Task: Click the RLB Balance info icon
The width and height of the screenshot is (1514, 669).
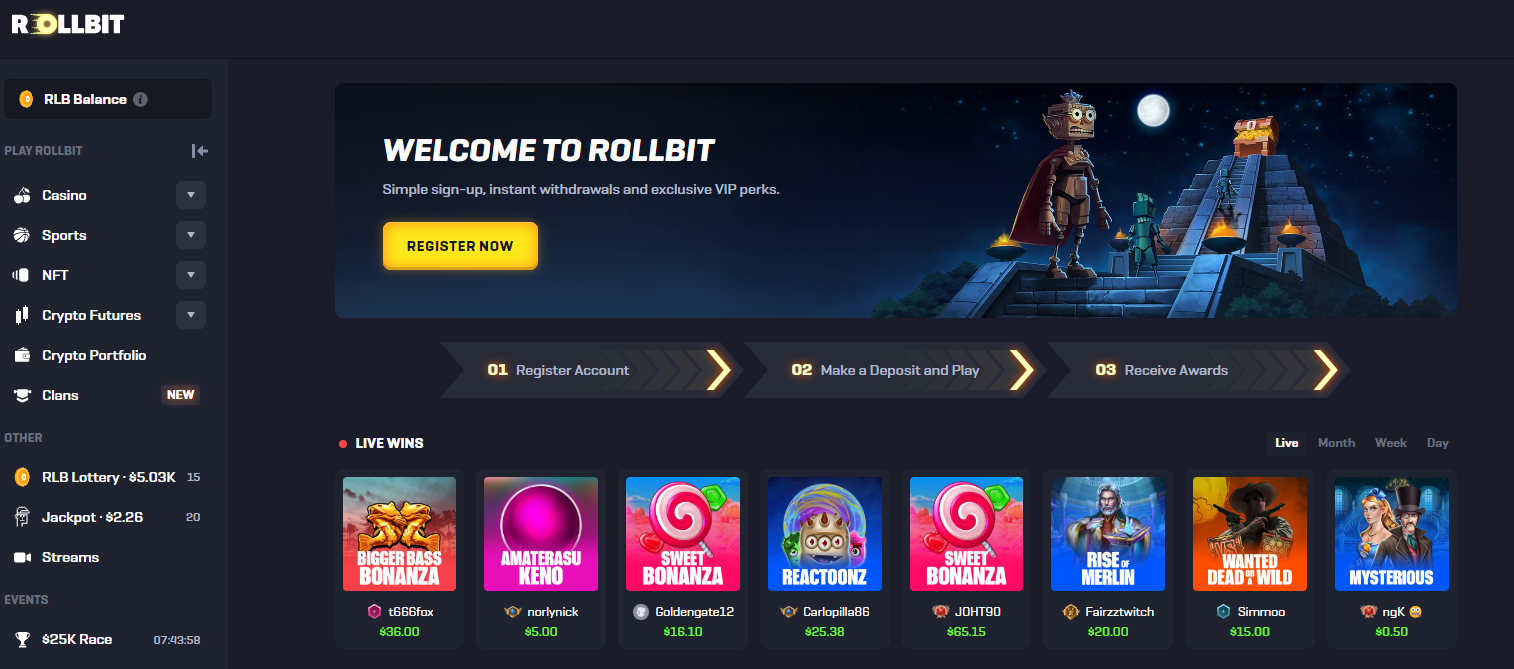Action: pos(141,99)
